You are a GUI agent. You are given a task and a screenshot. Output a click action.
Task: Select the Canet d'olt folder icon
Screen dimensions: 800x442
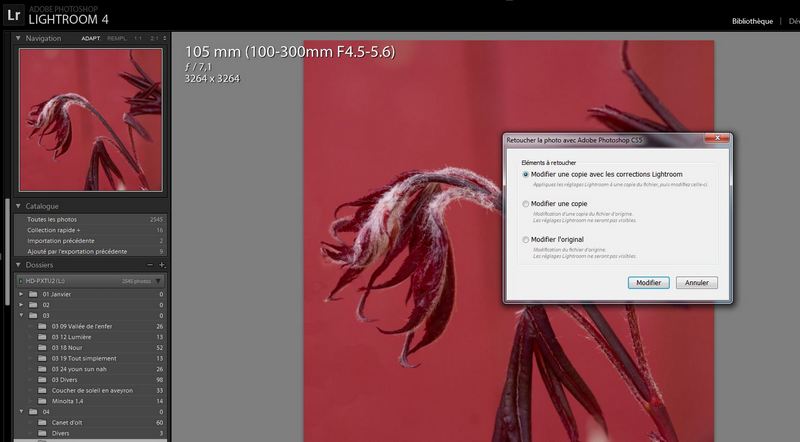click(42, 422)
